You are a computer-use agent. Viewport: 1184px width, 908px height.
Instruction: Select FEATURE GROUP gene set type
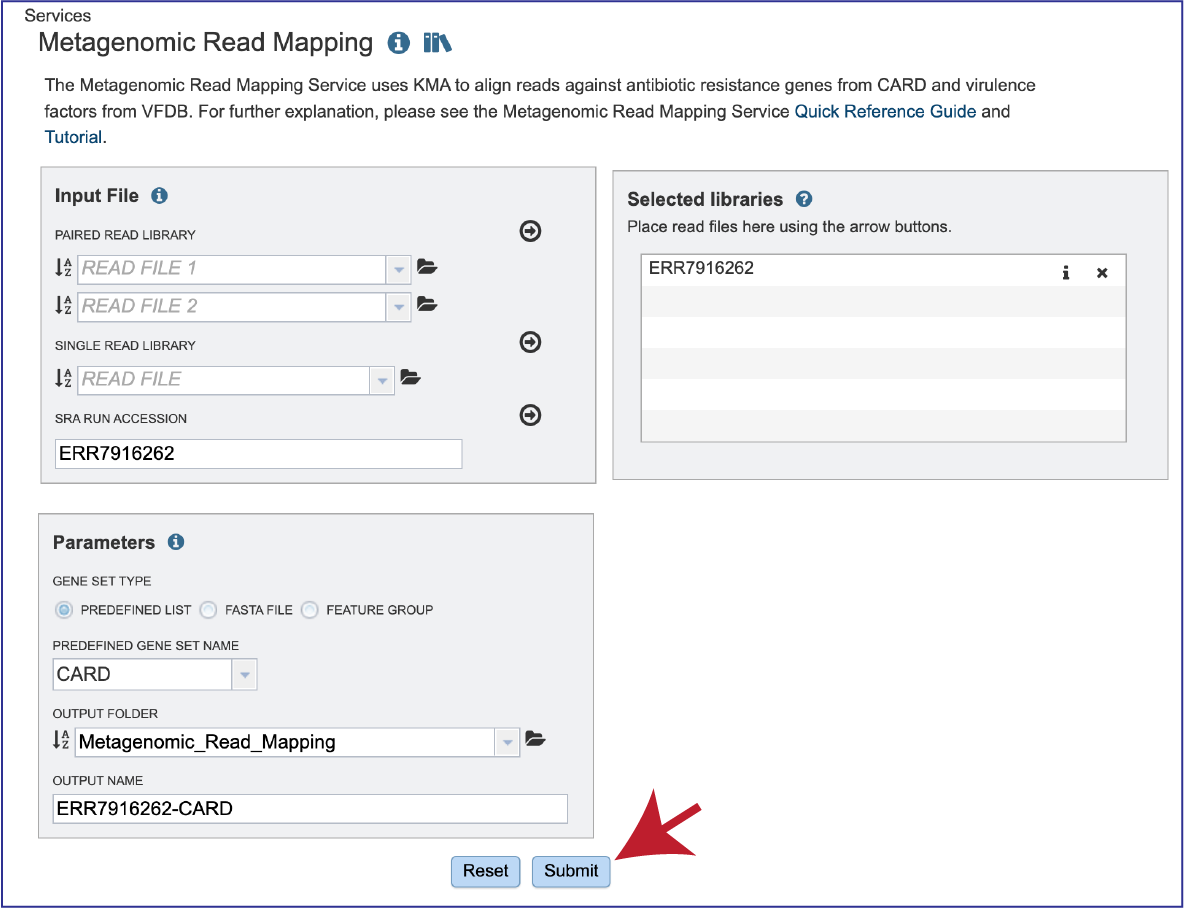310,610
